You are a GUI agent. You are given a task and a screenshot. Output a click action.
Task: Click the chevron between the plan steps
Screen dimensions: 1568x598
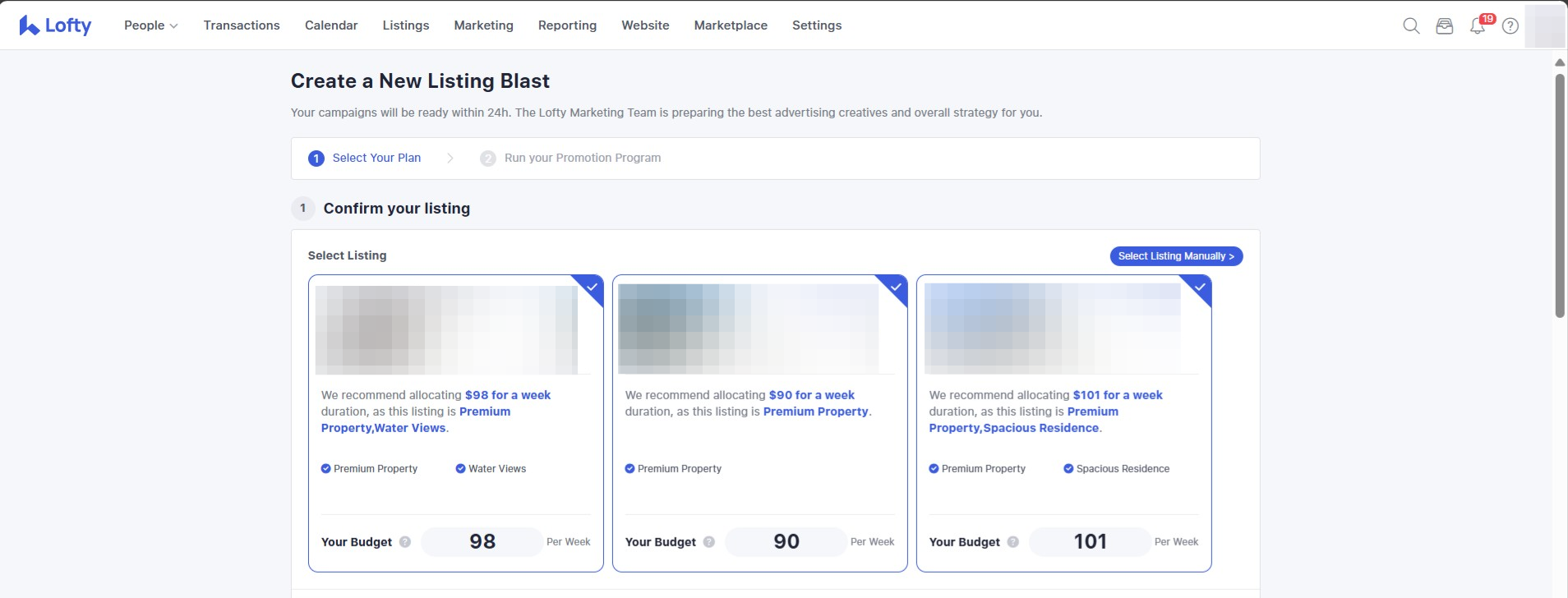pos(450,159)
